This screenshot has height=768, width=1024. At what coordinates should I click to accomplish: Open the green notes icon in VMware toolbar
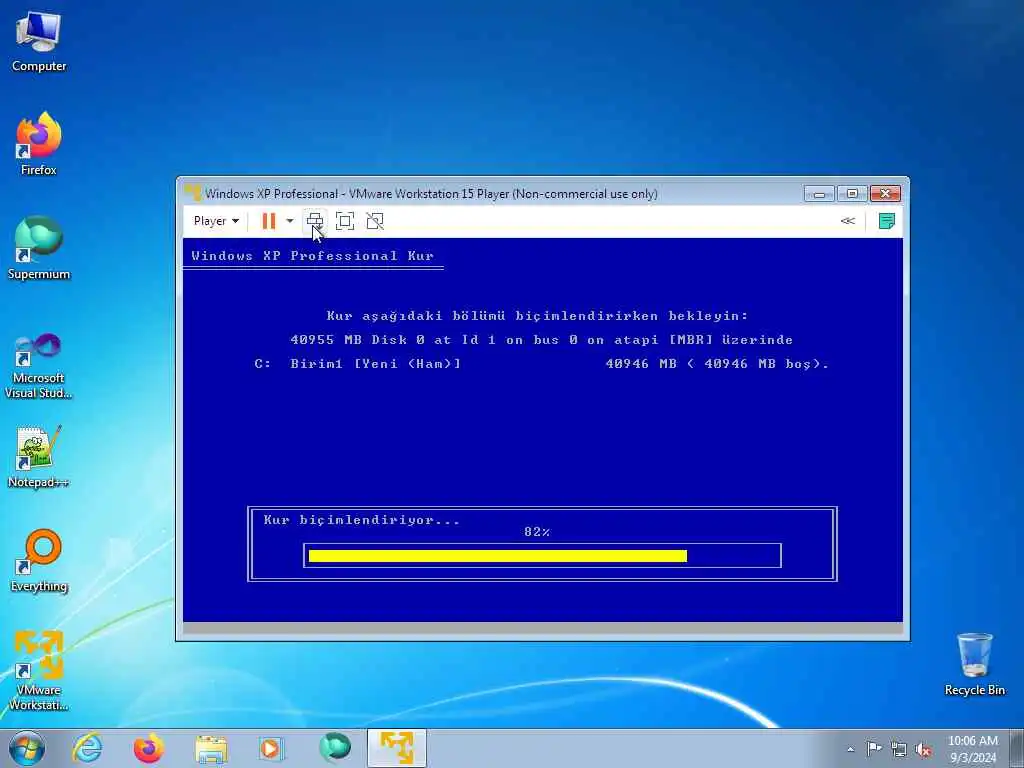pos(886,221)
